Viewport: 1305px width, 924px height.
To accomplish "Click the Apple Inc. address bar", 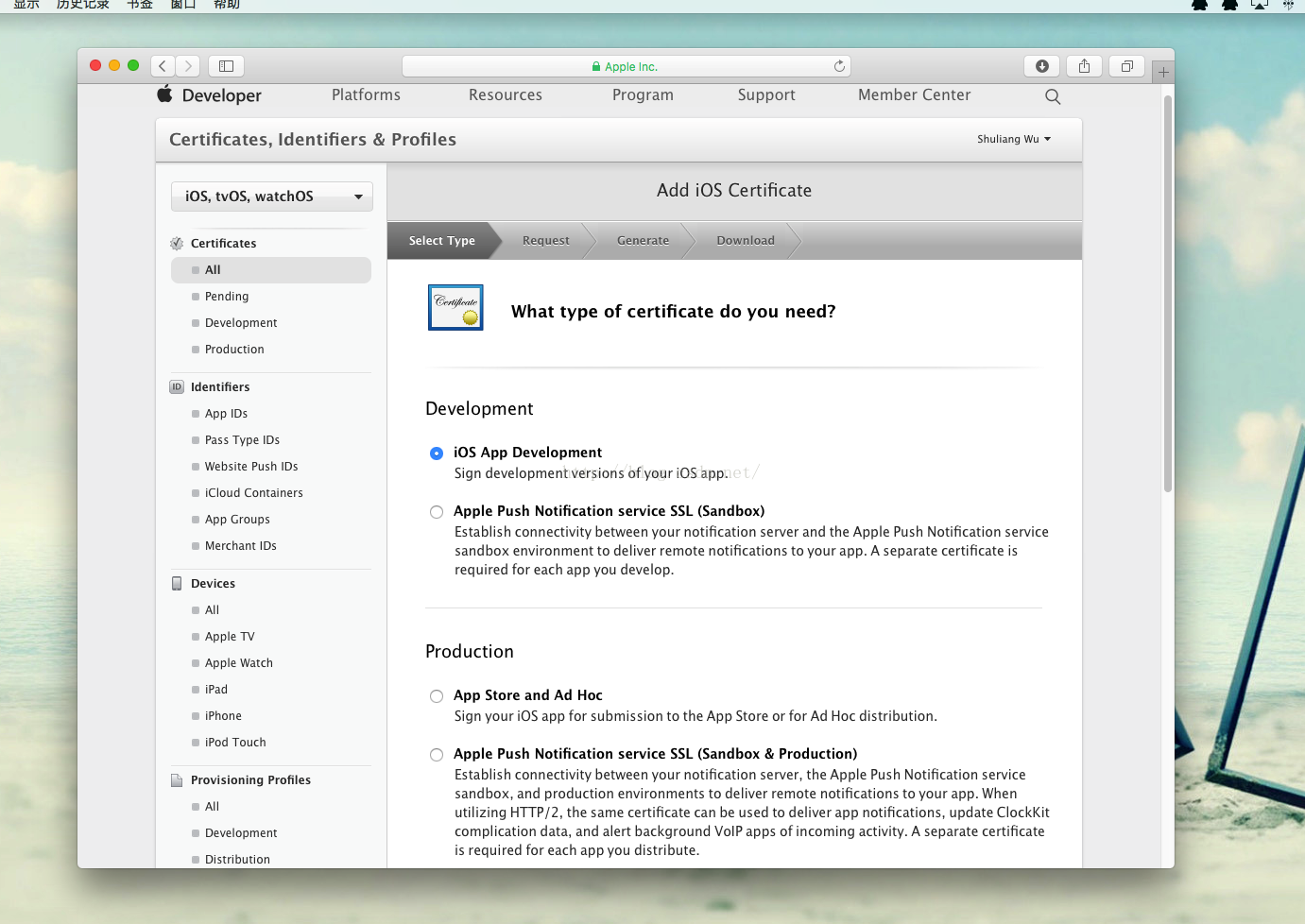I will [x=626, y=66].
